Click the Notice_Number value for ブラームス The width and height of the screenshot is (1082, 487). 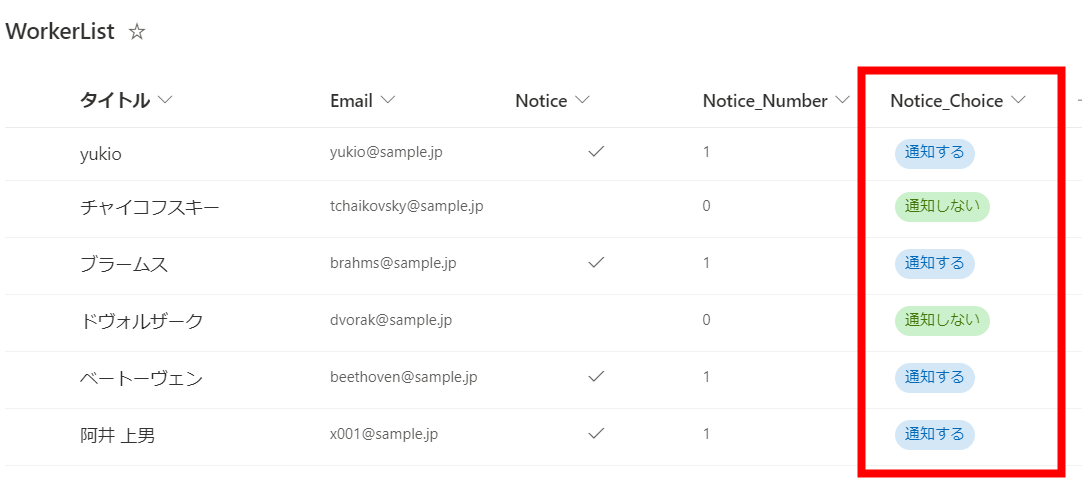click(x=706, y=263)
